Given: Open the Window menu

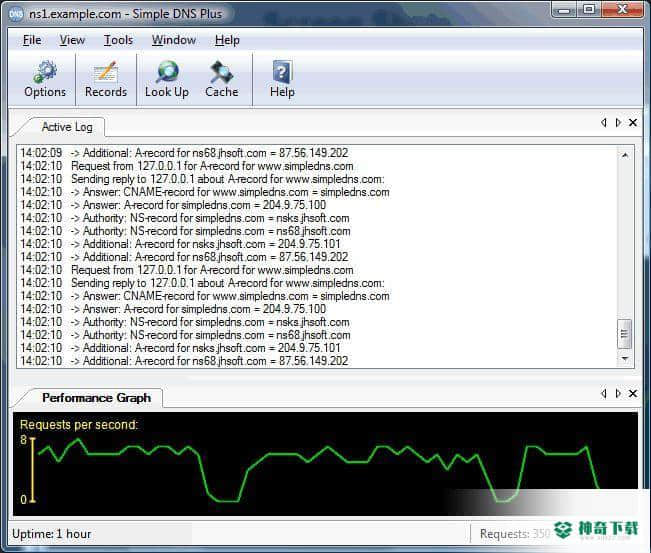Looking at the screenshot, I should coord(174,40).
